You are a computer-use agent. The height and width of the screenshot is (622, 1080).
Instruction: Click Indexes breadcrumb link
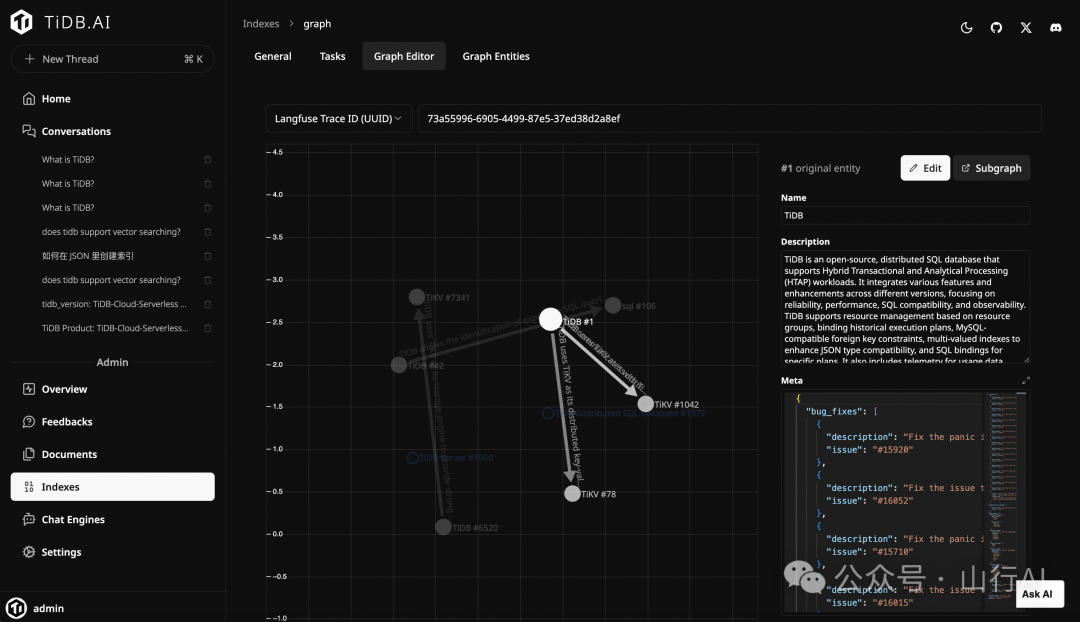(x=261, y=23)
